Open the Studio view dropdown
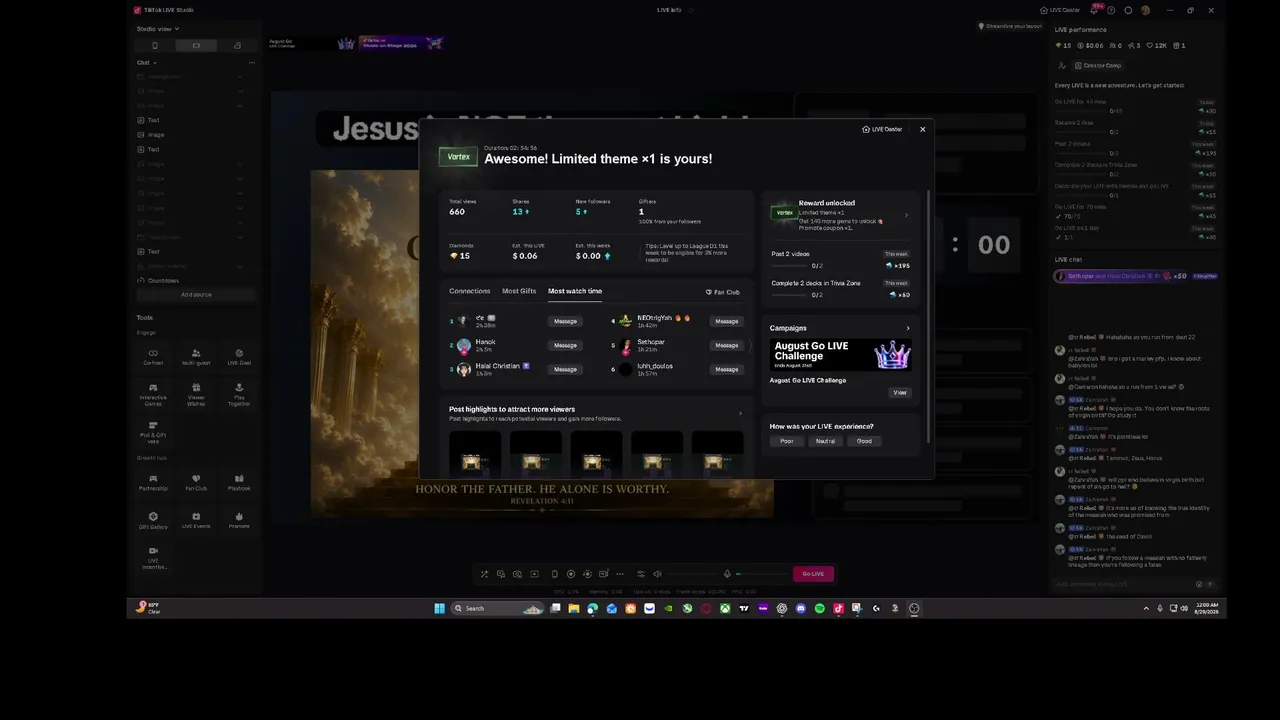This screenshot has height=720, width=1280. click(157, 29)
